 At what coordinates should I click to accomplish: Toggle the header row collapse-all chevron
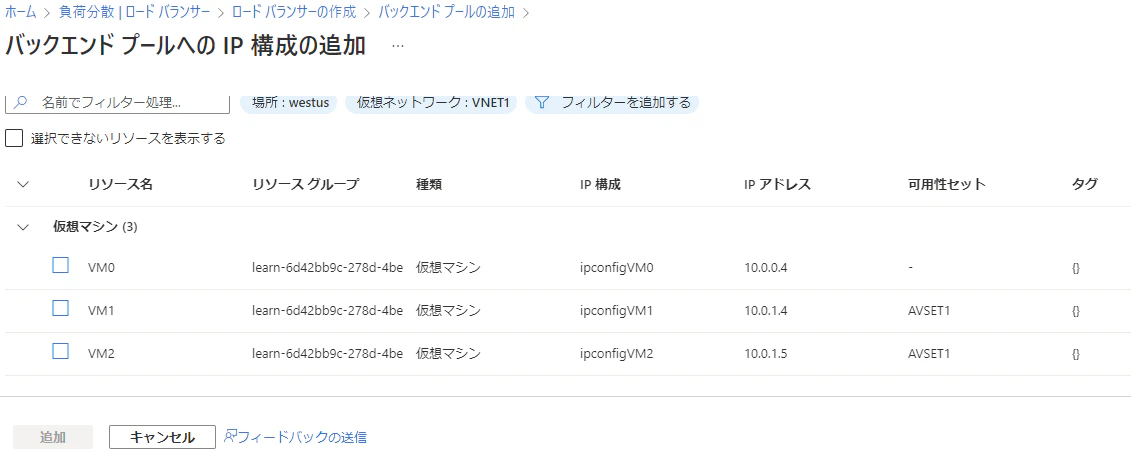coord(23,185)
